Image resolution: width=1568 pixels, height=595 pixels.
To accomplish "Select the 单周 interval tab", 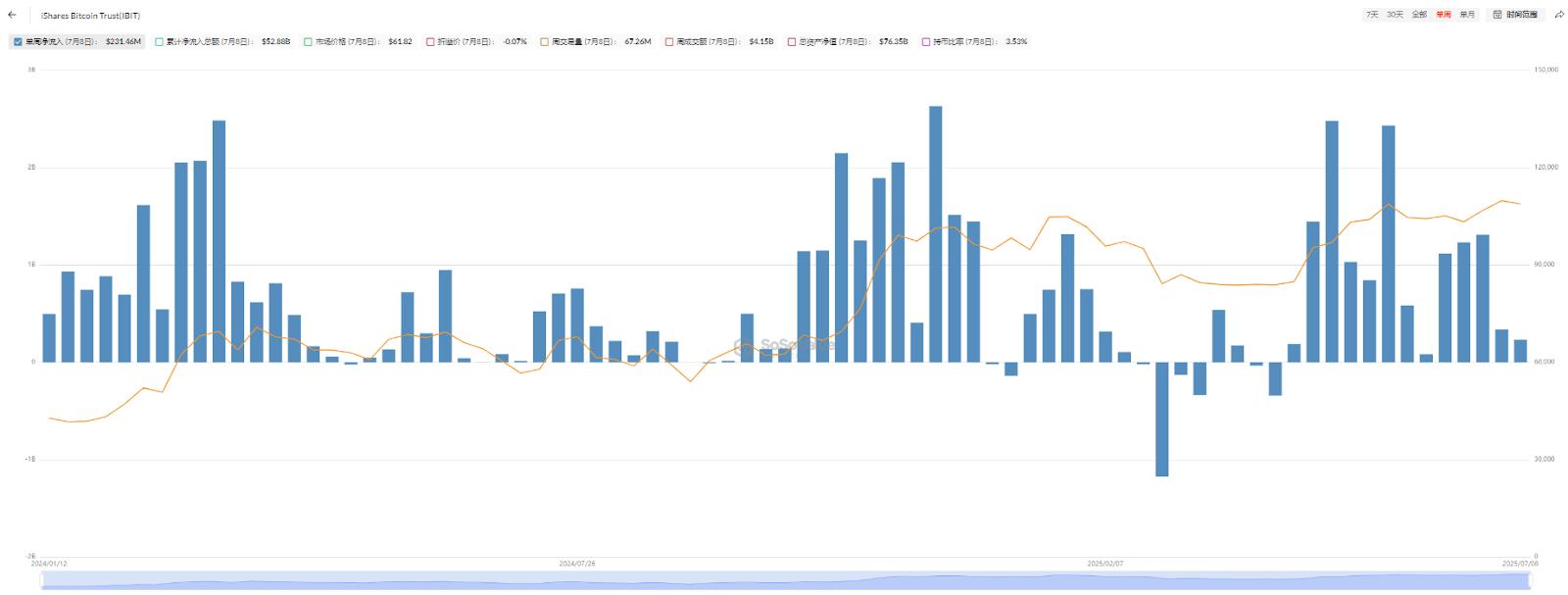I will coord(1444,15).
